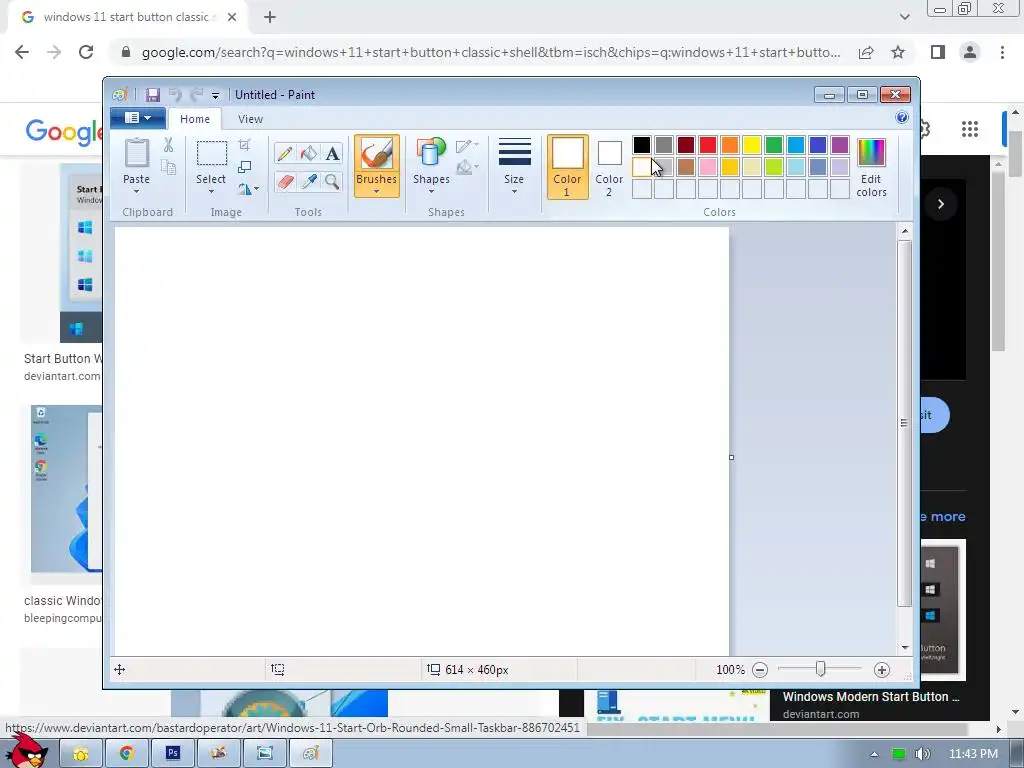The height and width of the screenshot is (768, 1024).
Task: Pick the green color swatch
Action: coord(774,145)
